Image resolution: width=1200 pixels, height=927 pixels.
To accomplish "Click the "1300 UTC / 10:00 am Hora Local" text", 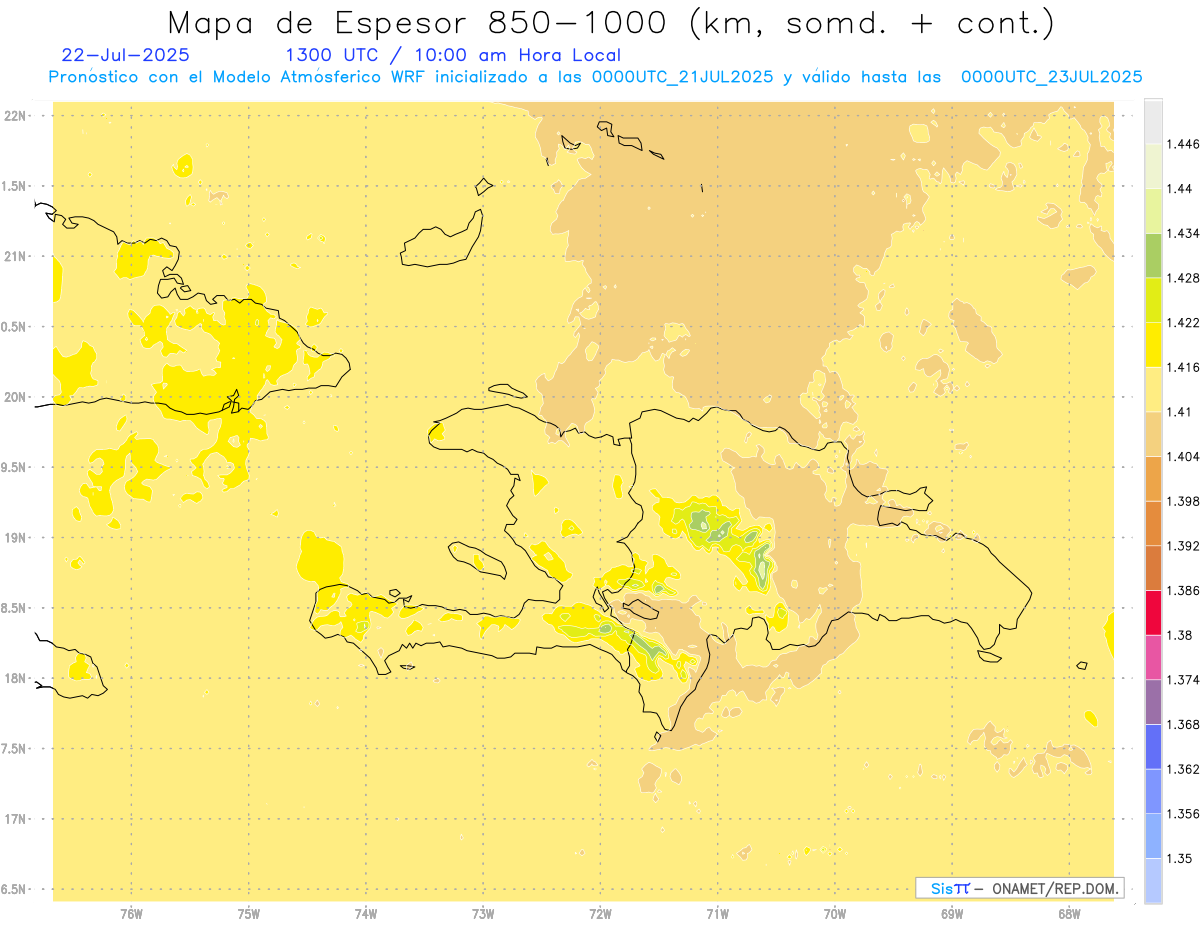I will 453,56.
